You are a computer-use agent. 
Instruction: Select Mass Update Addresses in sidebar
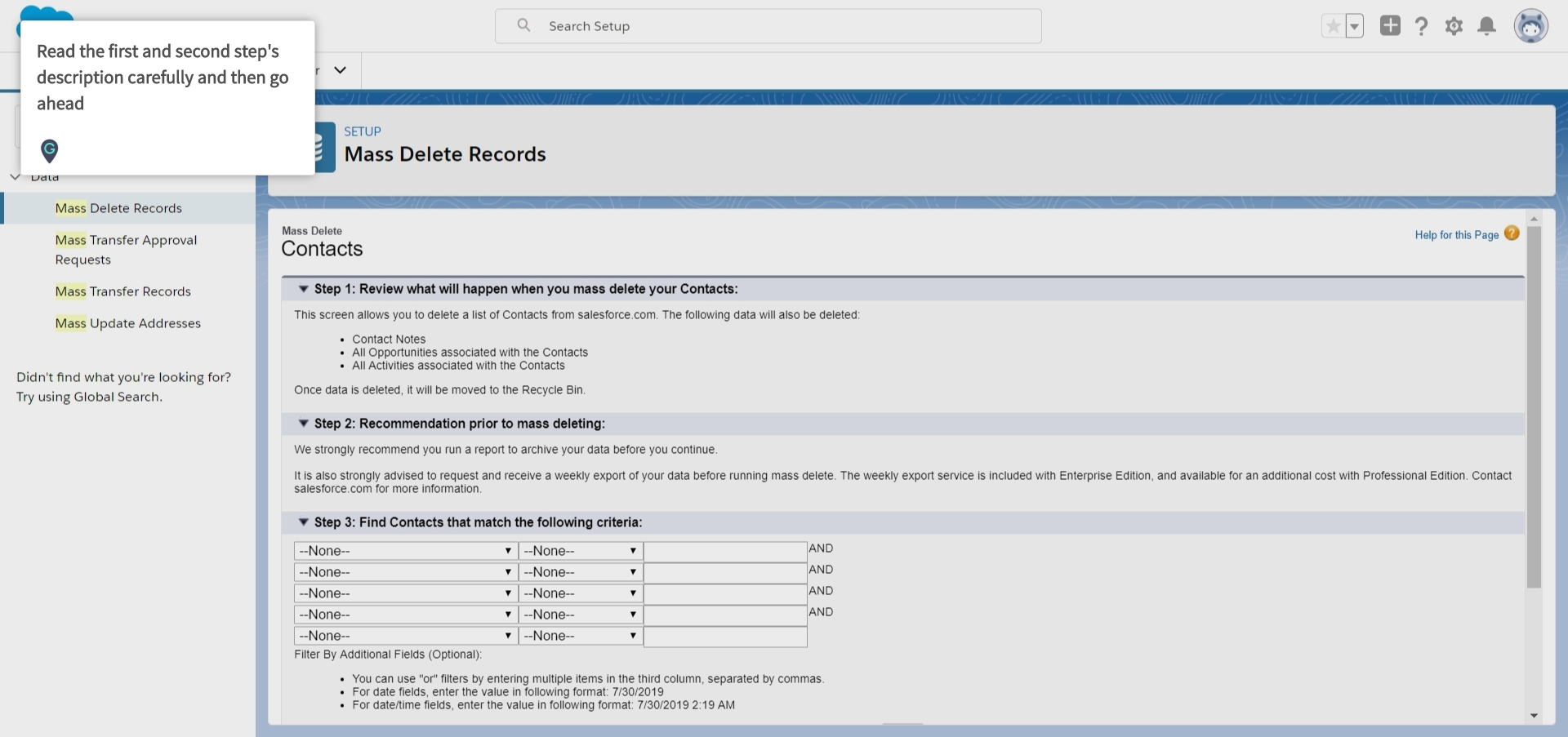(x=127, y=323)
